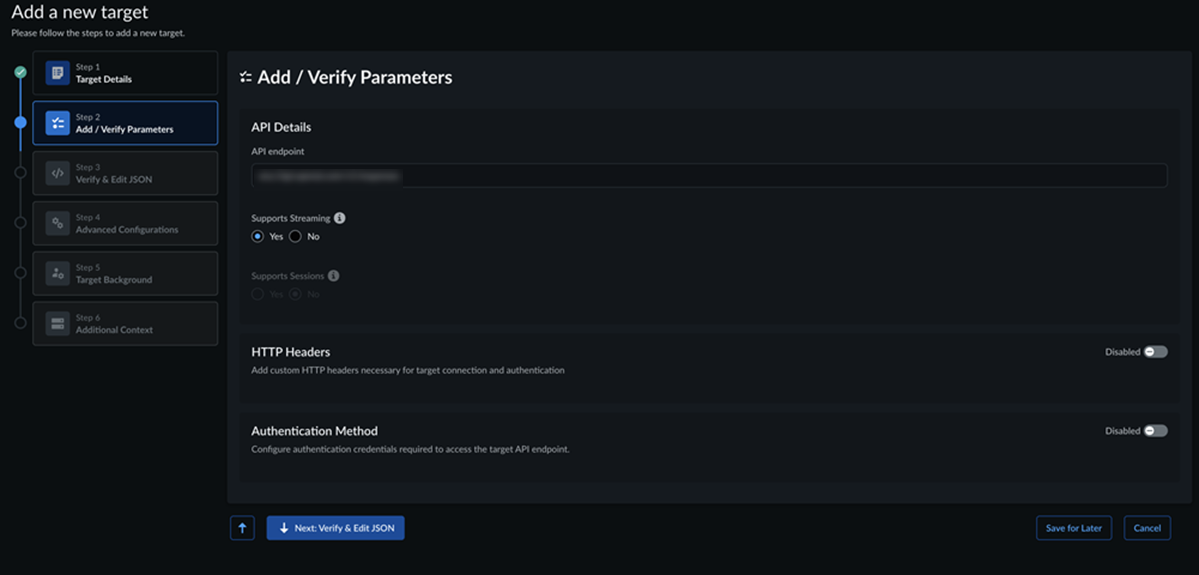Click Next: Verify & Edit JSON button
1199x575 pixels.
click(x=335, y=528)
